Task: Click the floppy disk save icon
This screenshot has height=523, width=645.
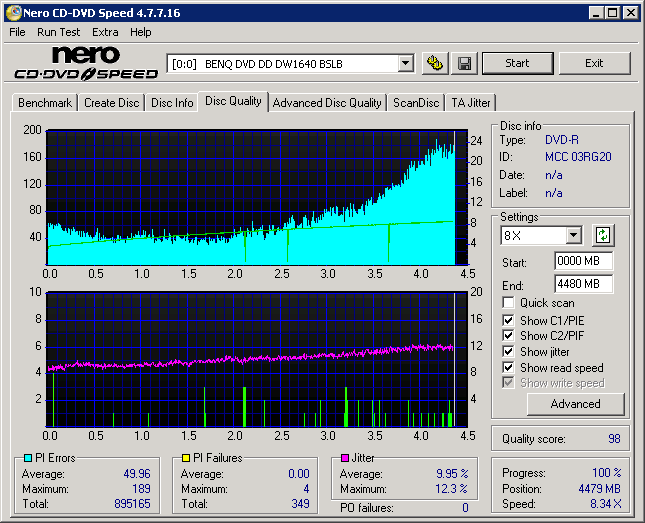Action: tap(464, 63)
